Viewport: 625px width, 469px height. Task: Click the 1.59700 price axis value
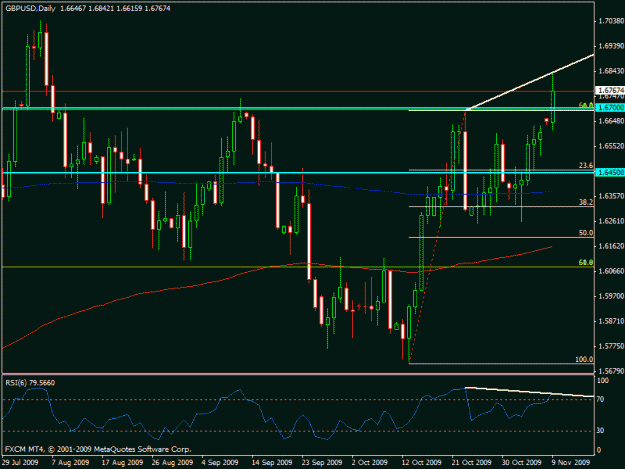(x=611, y=296)
